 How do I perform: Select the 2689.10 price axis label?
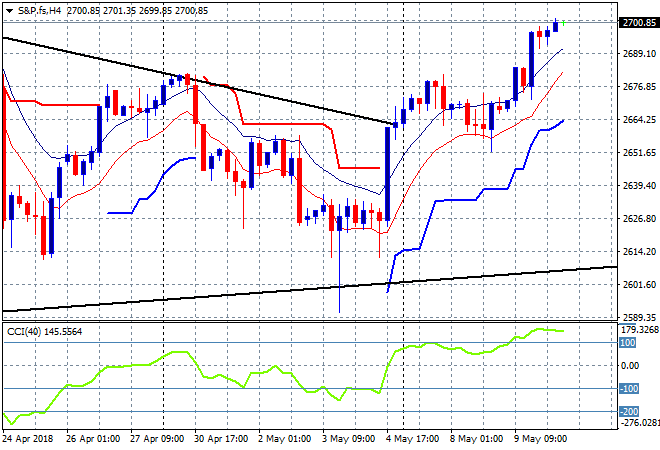point(637,54)
